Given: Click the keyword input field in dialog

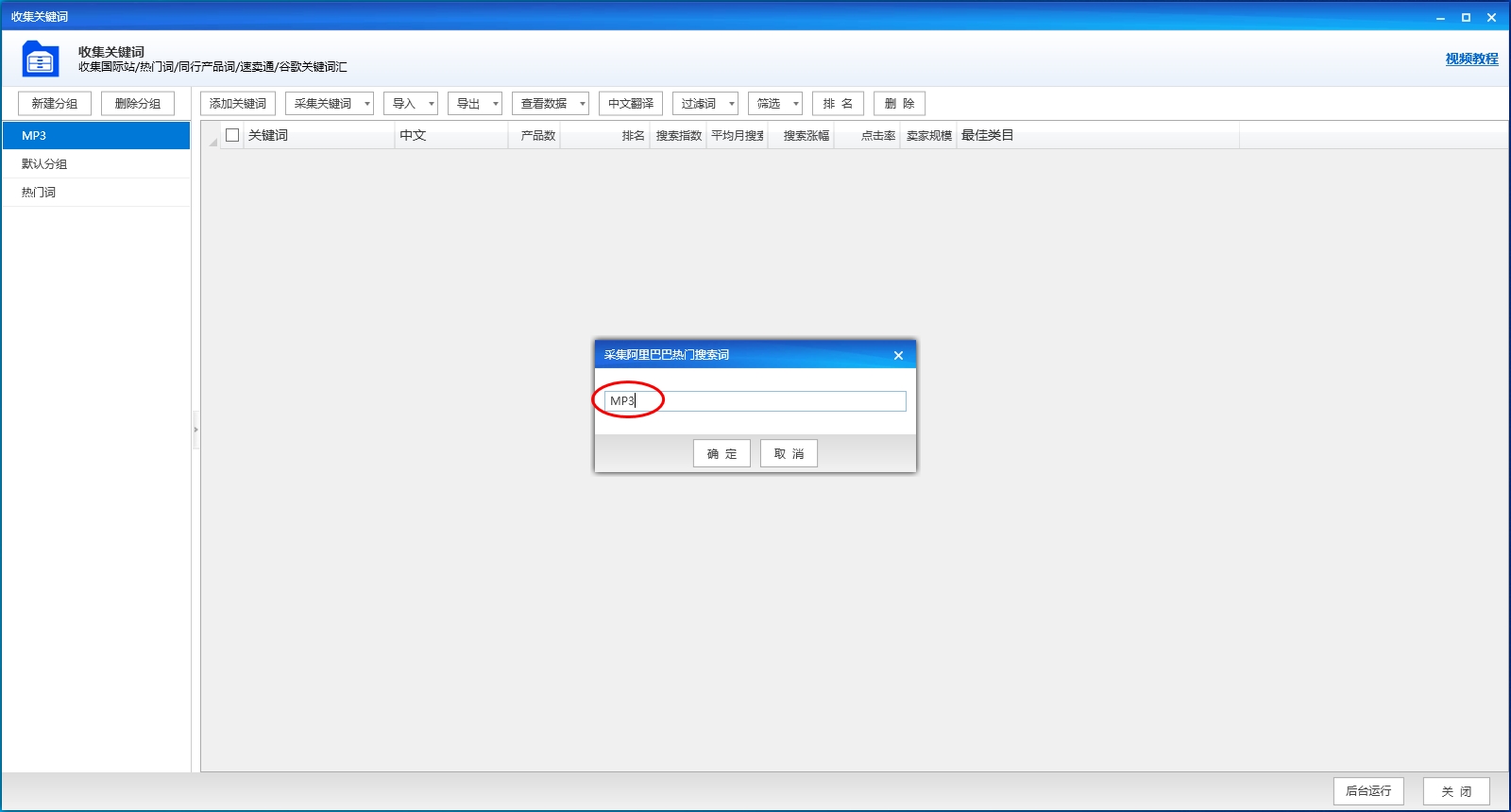Looking at the screenshot, I should pos(755,401).
